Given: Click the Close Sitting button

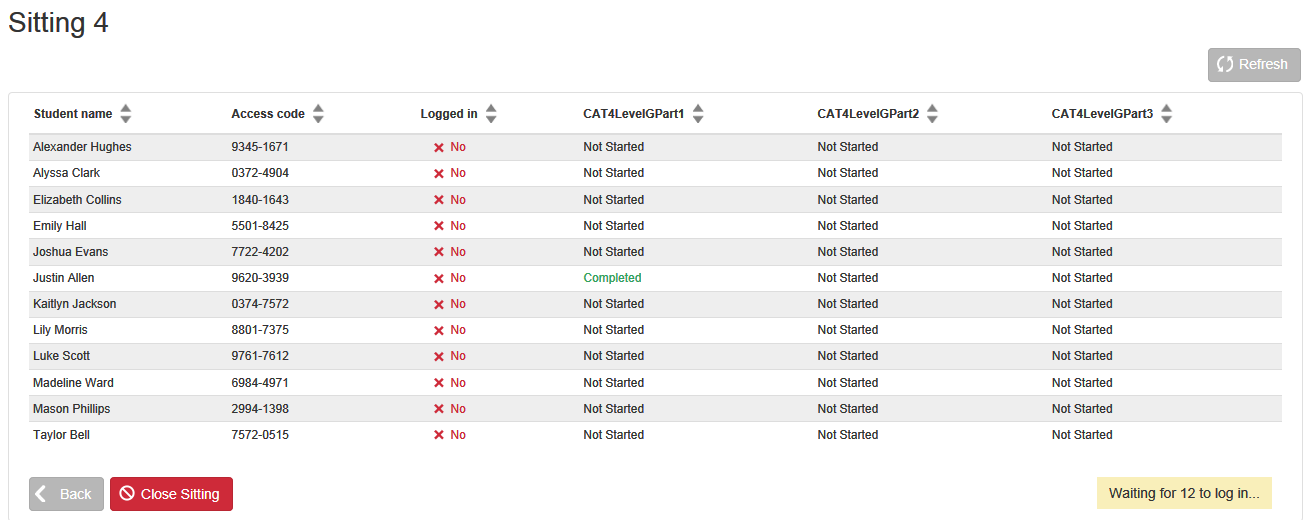Looking at the screenshot, I should click(x=171, y=494).
